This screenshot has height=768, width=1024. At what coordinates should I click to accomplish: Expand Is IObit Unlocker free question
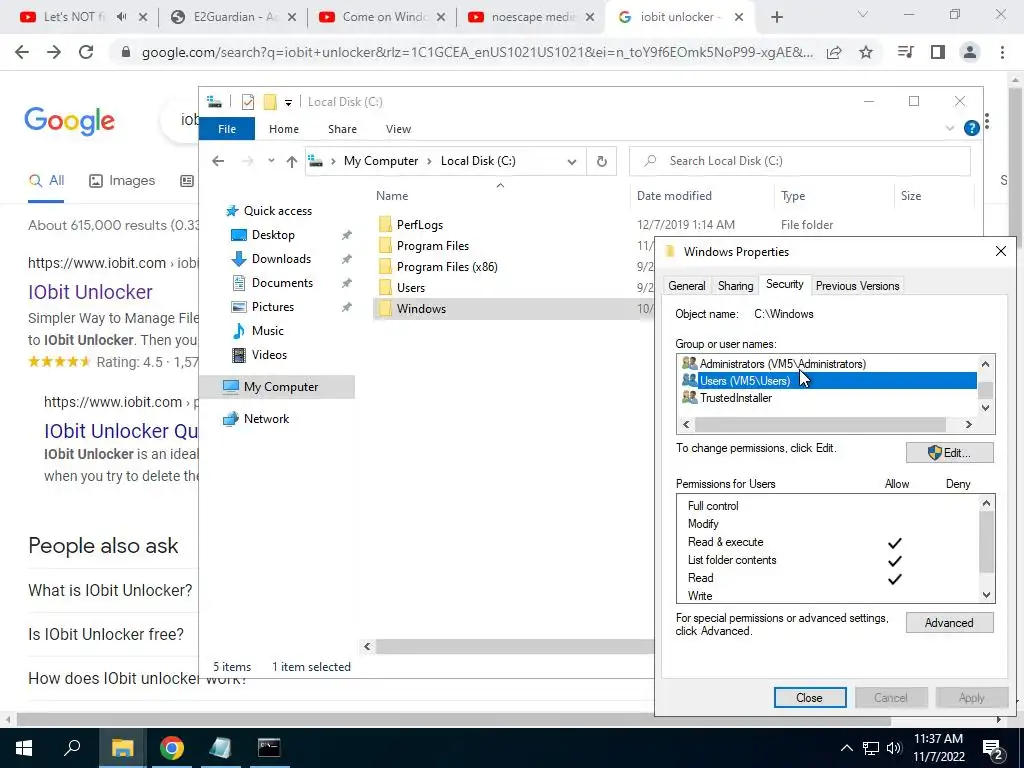[x=106, y=634]
